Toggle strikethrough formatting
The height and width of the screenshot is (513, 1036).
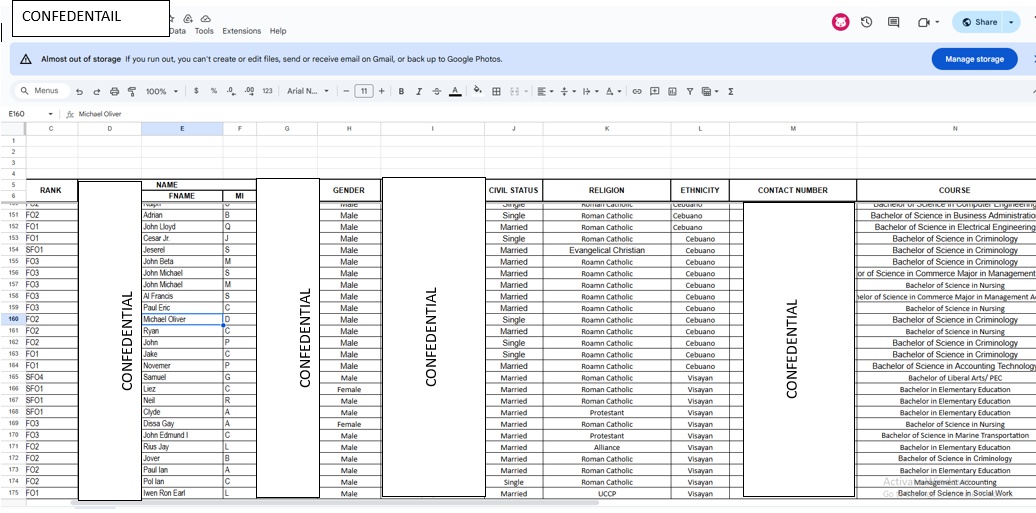click(x=437, y=91)
